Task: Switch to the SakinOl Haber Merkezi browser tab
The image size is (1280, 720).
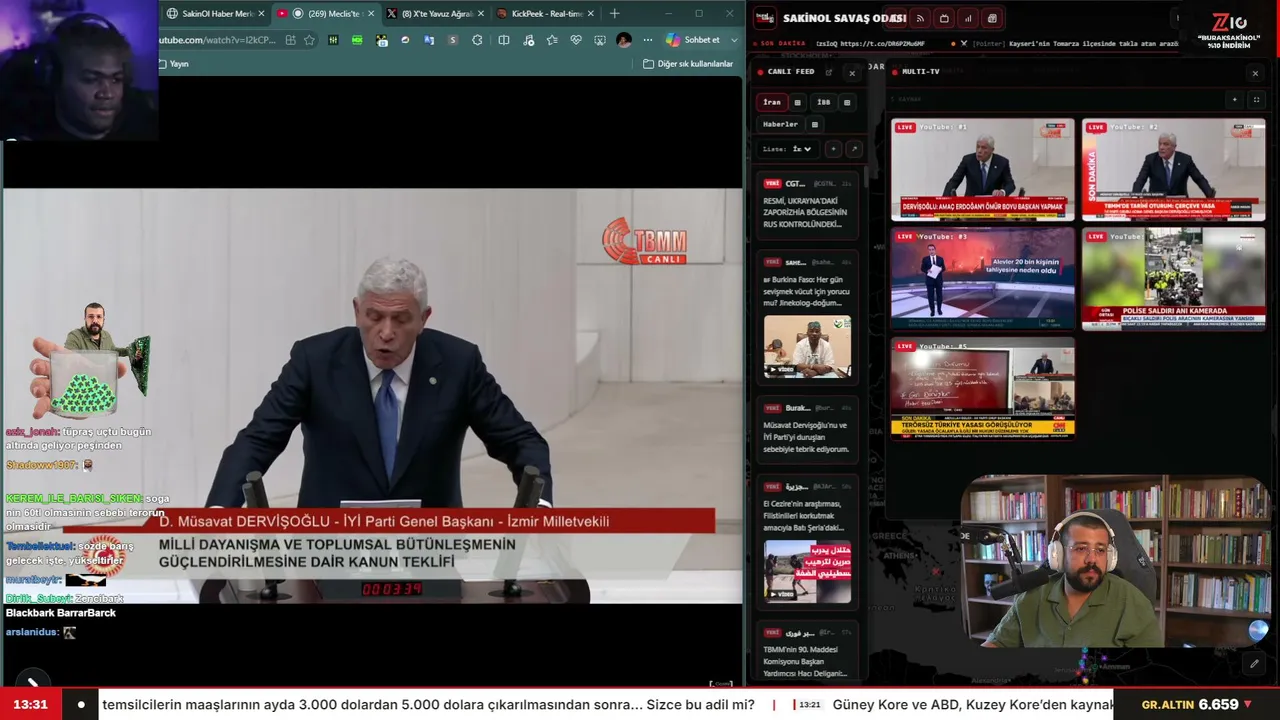Action: (216, 14)
